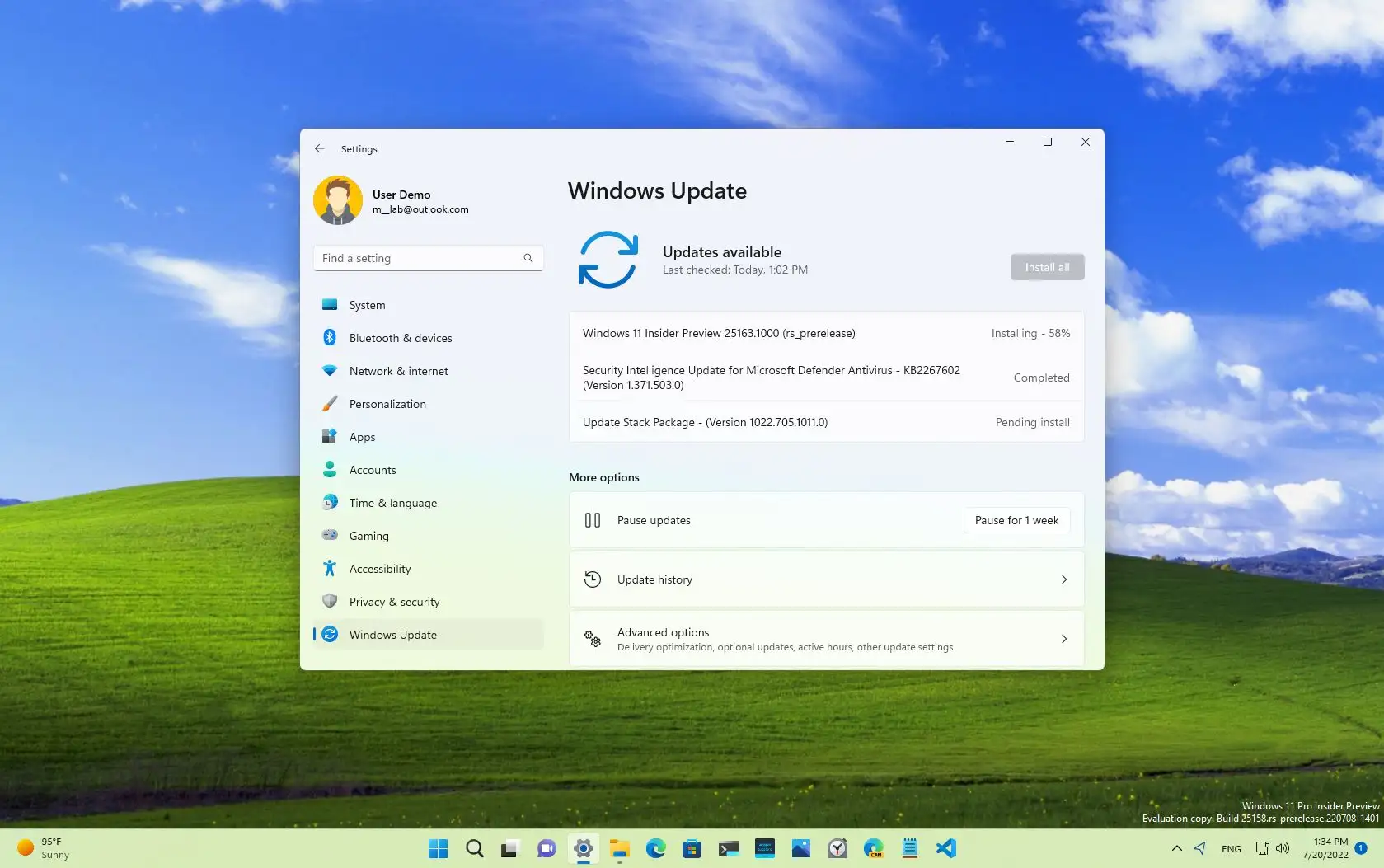Select Windows Update in the sidebar
Screen dimensions: 1384x868
[x=428, y=635]
